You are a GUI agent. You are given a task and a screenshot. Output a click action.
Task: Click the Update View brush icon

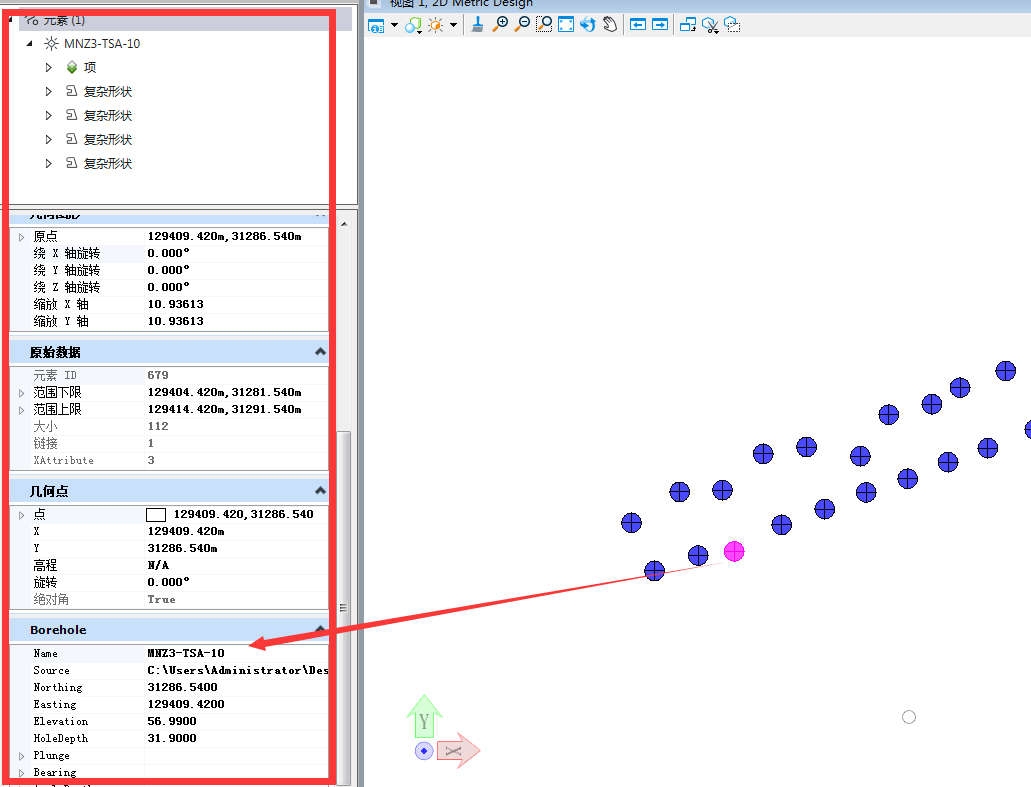pos(478,25)
